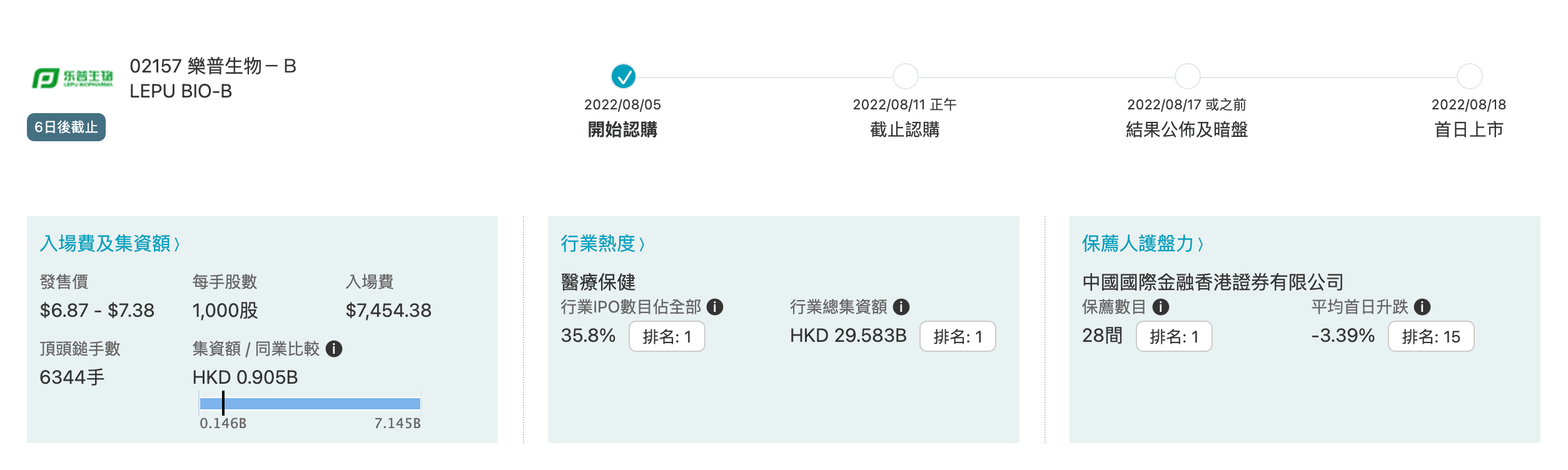Expand the 保薦人護盤力 section

1143,244
